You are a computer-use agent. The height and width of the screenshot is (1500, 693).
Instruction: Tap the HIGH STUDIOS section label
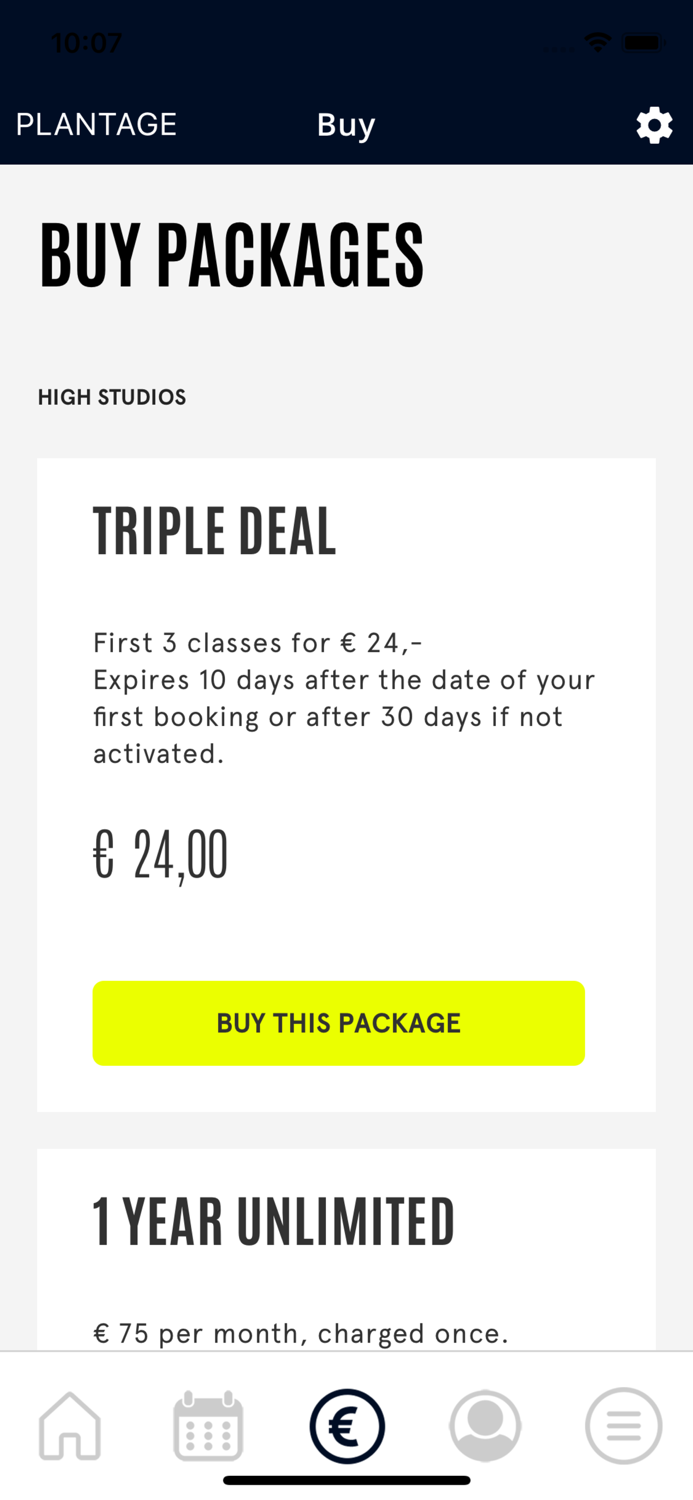click(112, 397)
